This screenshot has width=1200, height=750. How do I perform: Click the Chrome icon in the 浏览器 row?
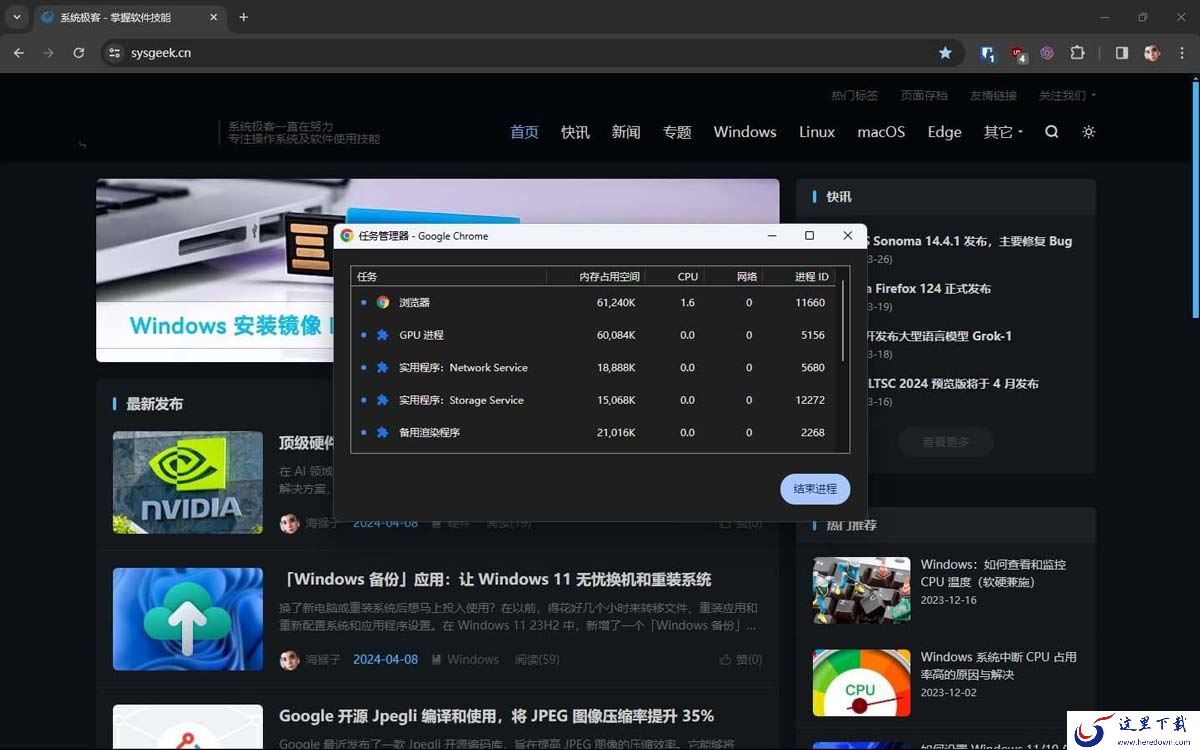[382, 302]
